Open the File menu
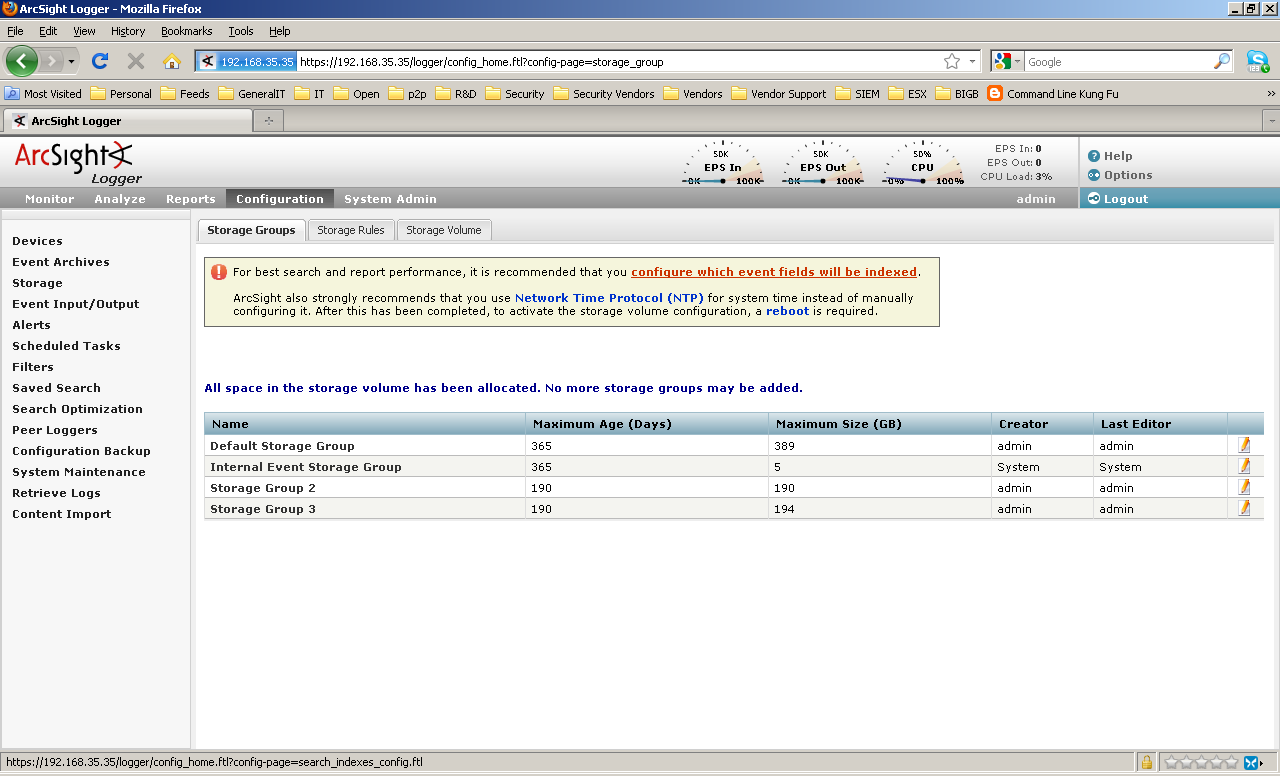Screen dimensions: 1280x776 (15, 31)
